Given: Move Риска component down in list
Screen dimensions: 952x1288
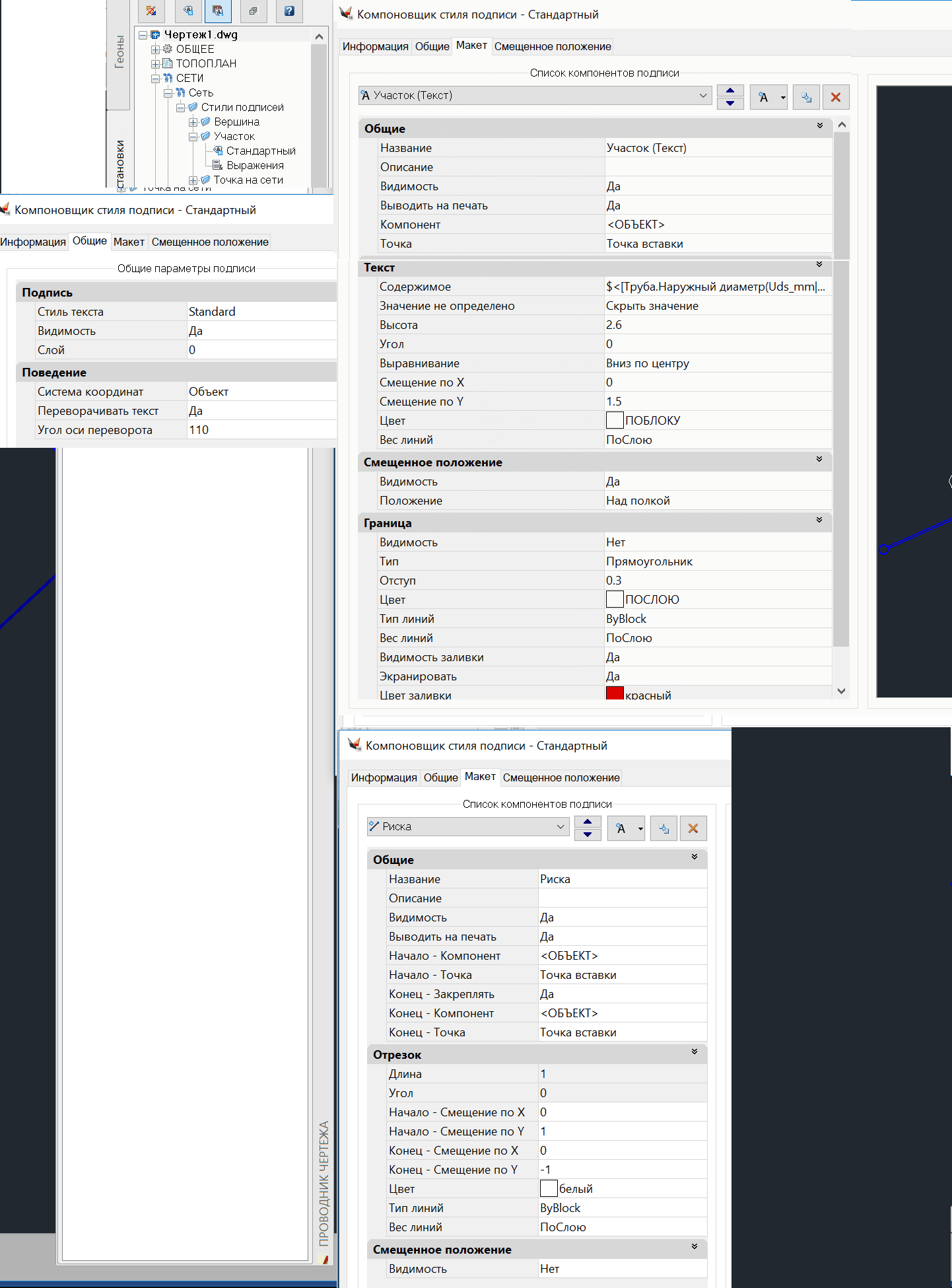Looking at the screenshot, I should point(587,834).
